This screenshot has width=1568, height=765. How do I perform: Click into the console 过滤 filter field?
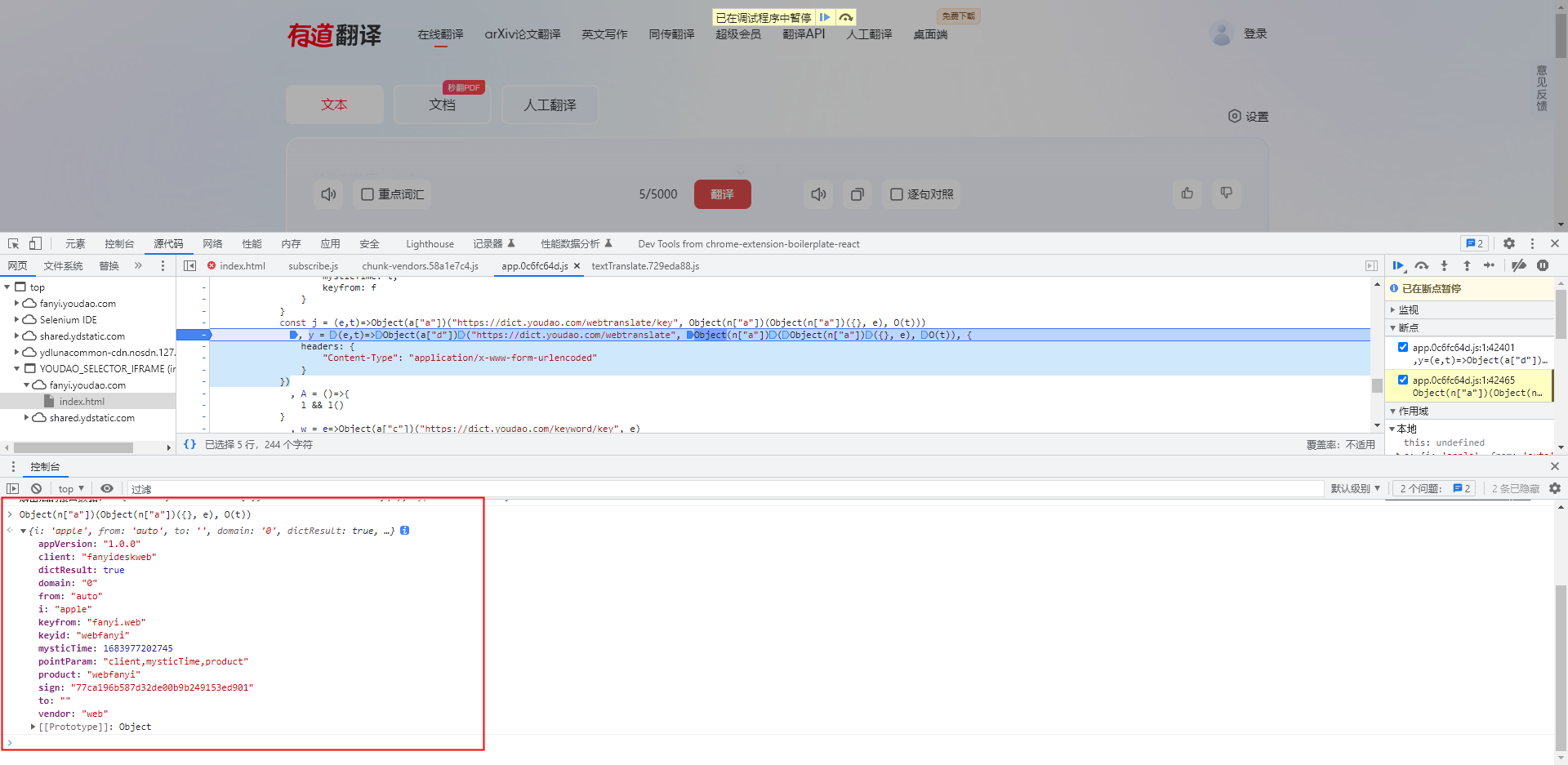tap(725, 488)
